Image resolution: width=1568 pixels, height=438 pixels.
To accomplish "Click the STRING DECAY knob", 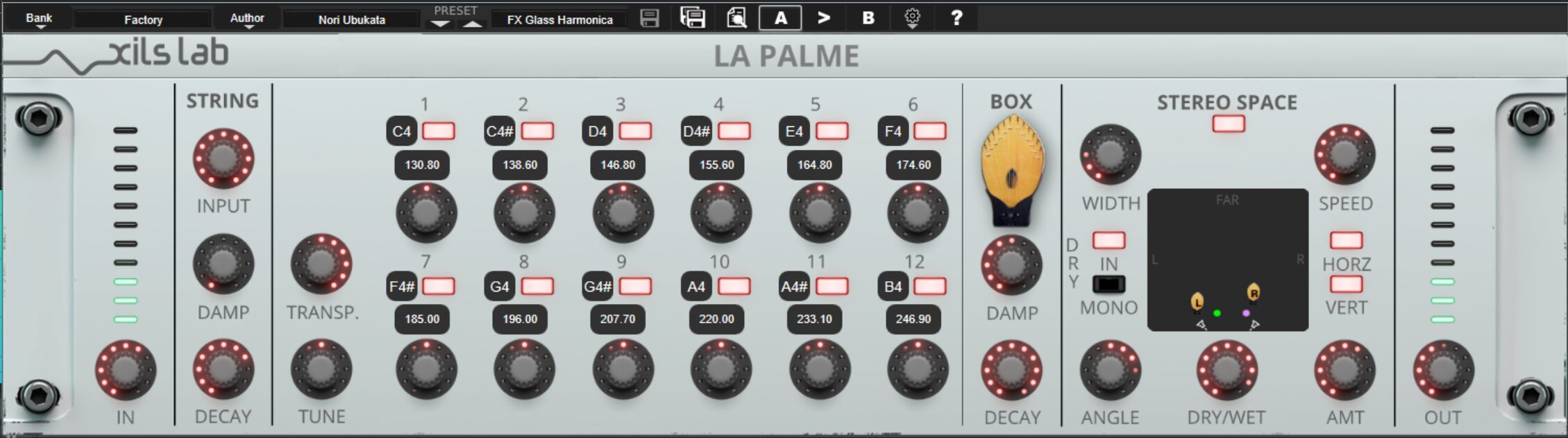I will point(223,369).
